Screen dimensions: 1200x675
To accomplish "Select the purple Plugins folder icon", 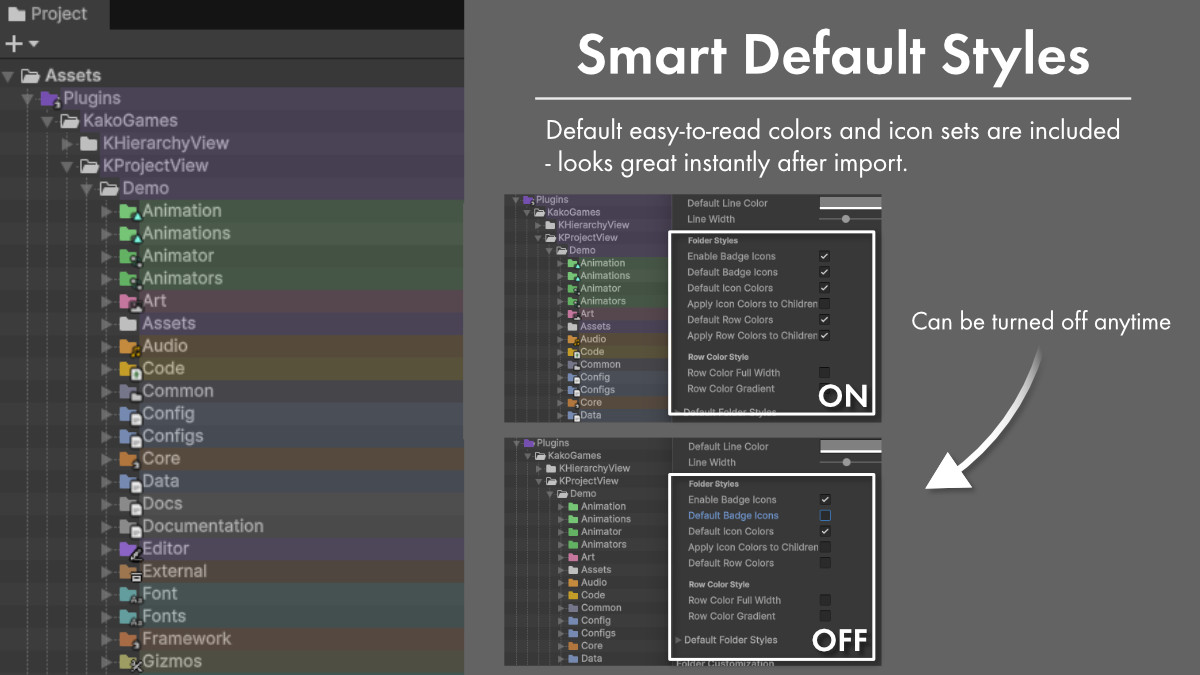I will 50,98.
